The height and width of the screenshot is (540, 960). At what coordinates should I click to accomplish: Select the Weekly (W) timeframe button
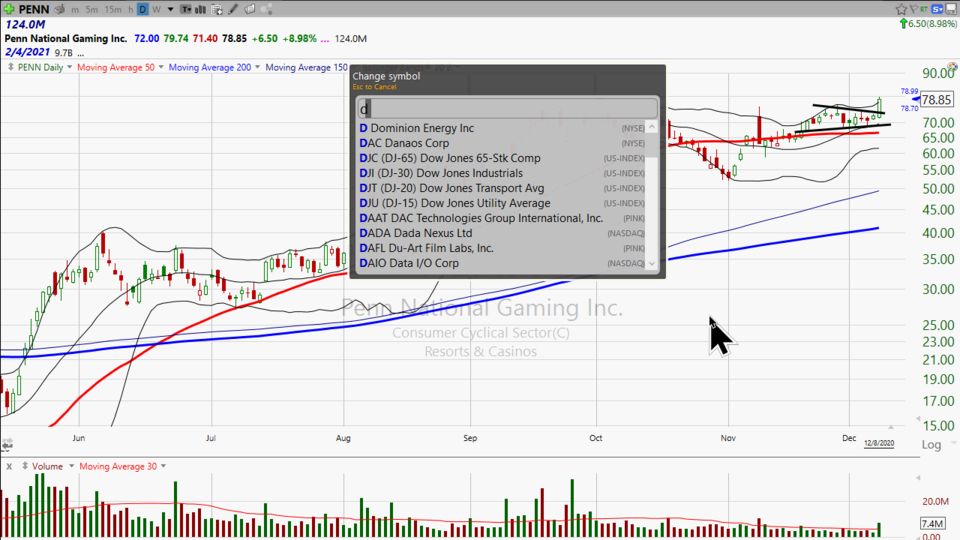156,9
